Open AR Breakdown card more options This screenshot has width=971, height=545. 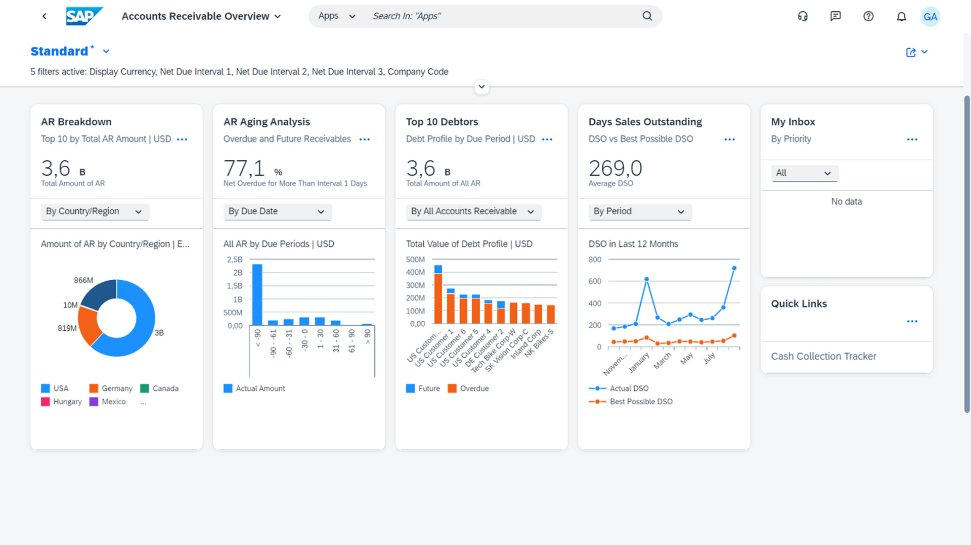click(x=182, y=140)
